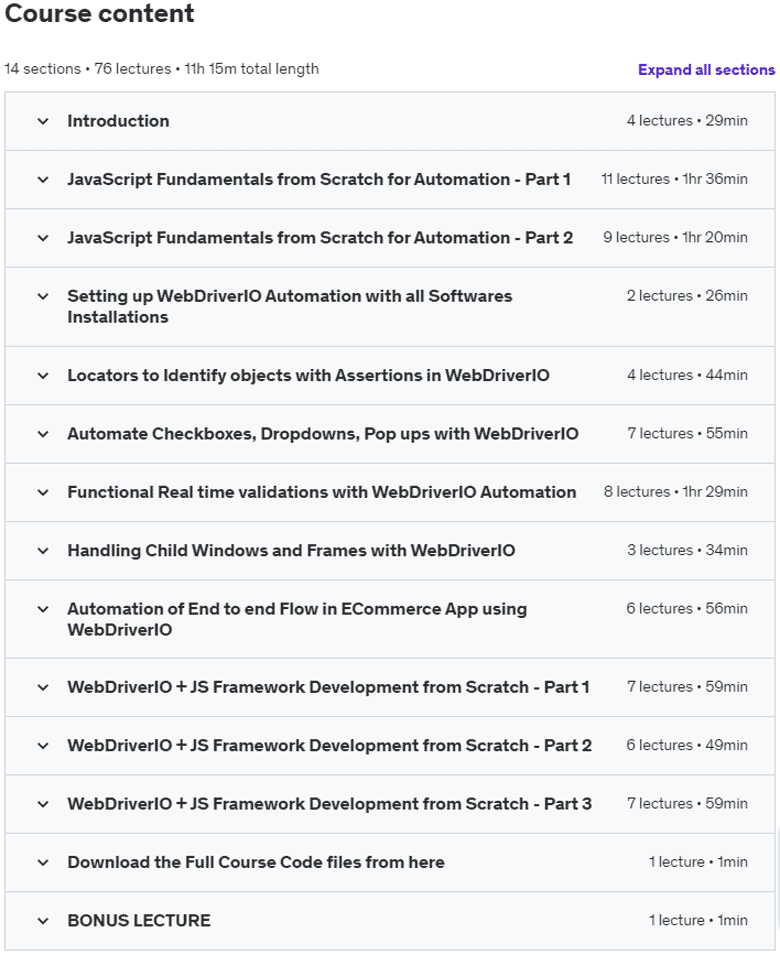Expand chevron for JavaScript Fundamentals Part 2
Image resolution: width=780 pixels, height=955 pixels.
click(x=43, y=238)
